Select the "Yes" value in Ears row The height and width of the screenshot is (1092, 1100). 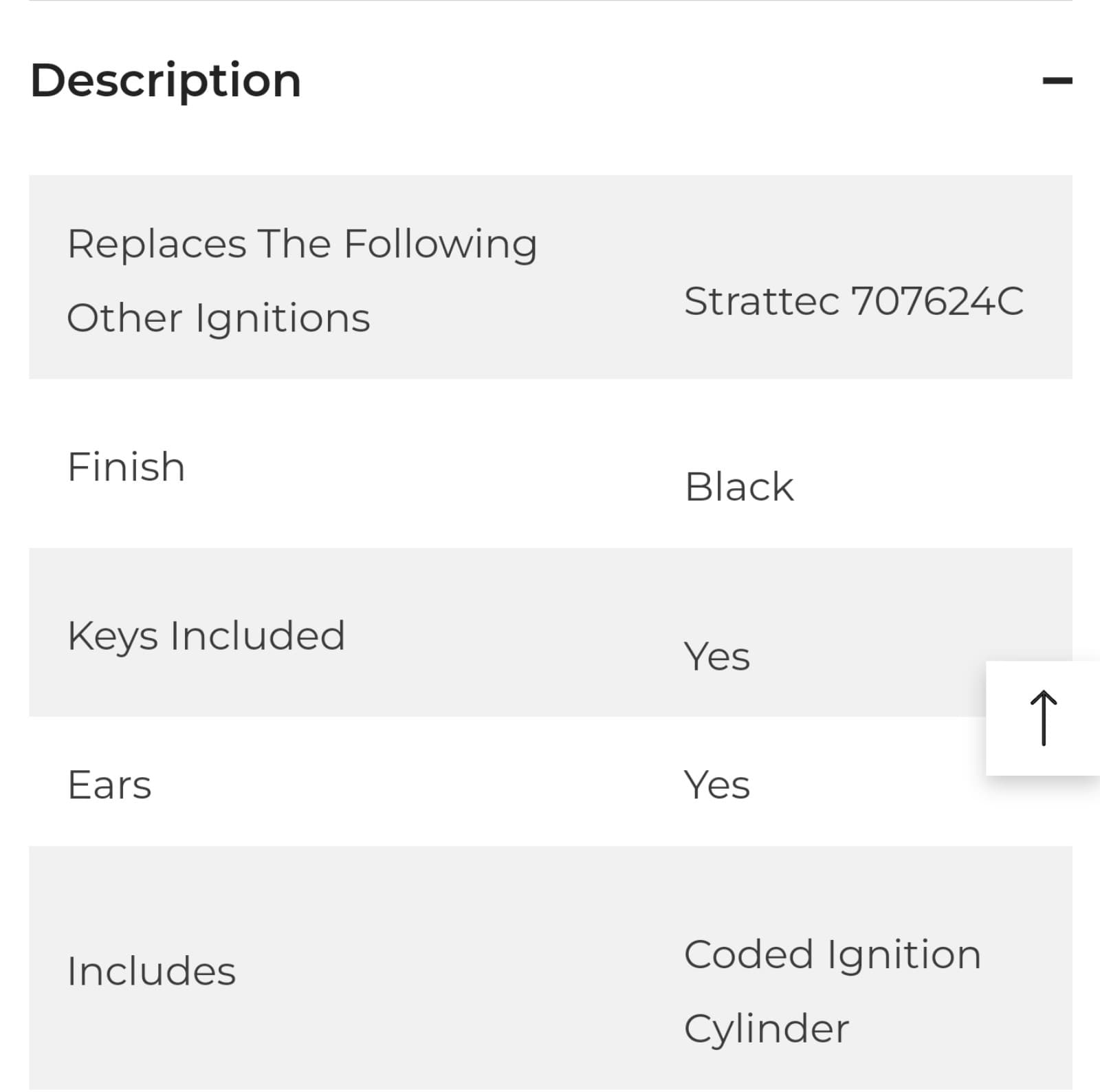point(716,785)
